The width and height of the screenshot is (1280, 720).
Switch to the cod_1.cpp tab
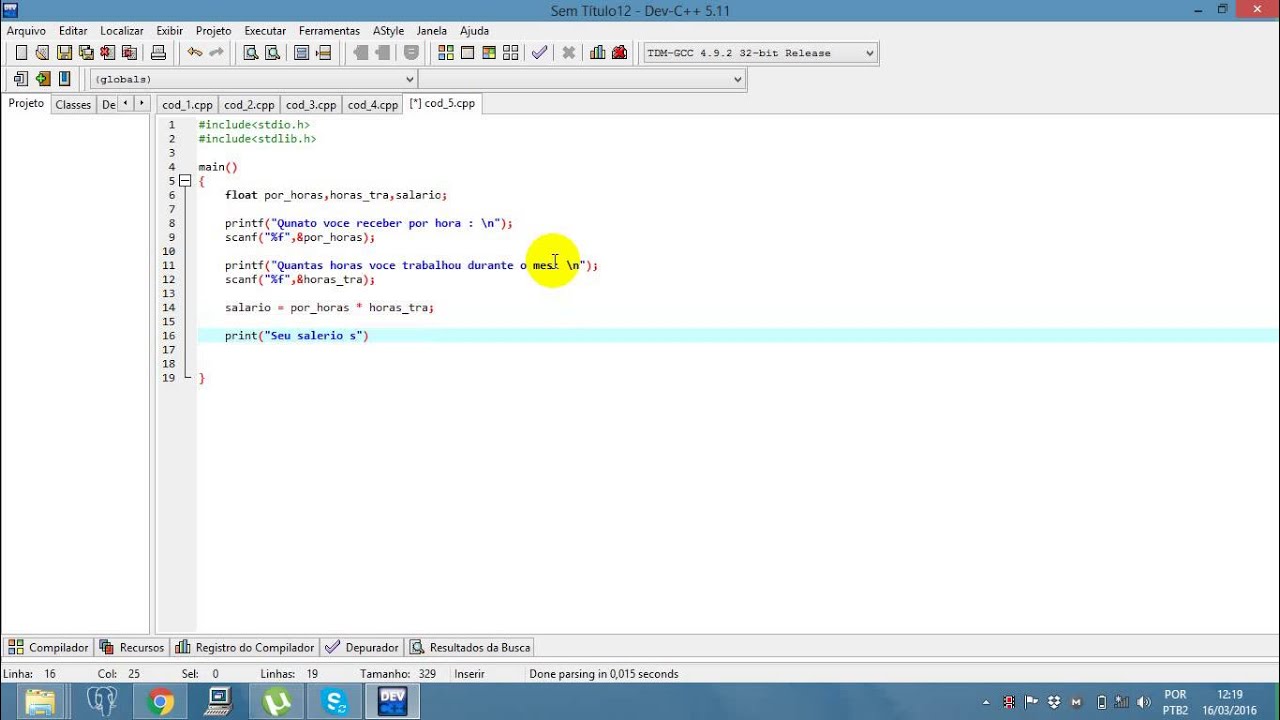187,104
